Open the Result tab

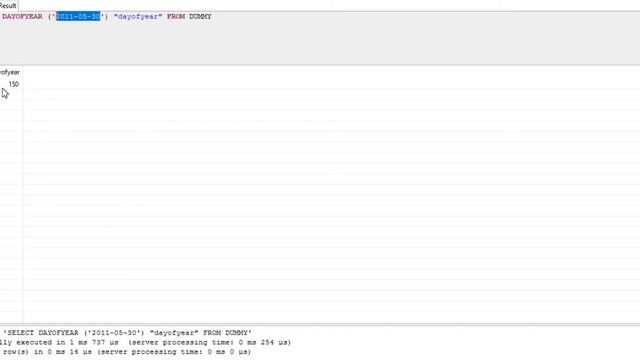(x=8, y=6)
